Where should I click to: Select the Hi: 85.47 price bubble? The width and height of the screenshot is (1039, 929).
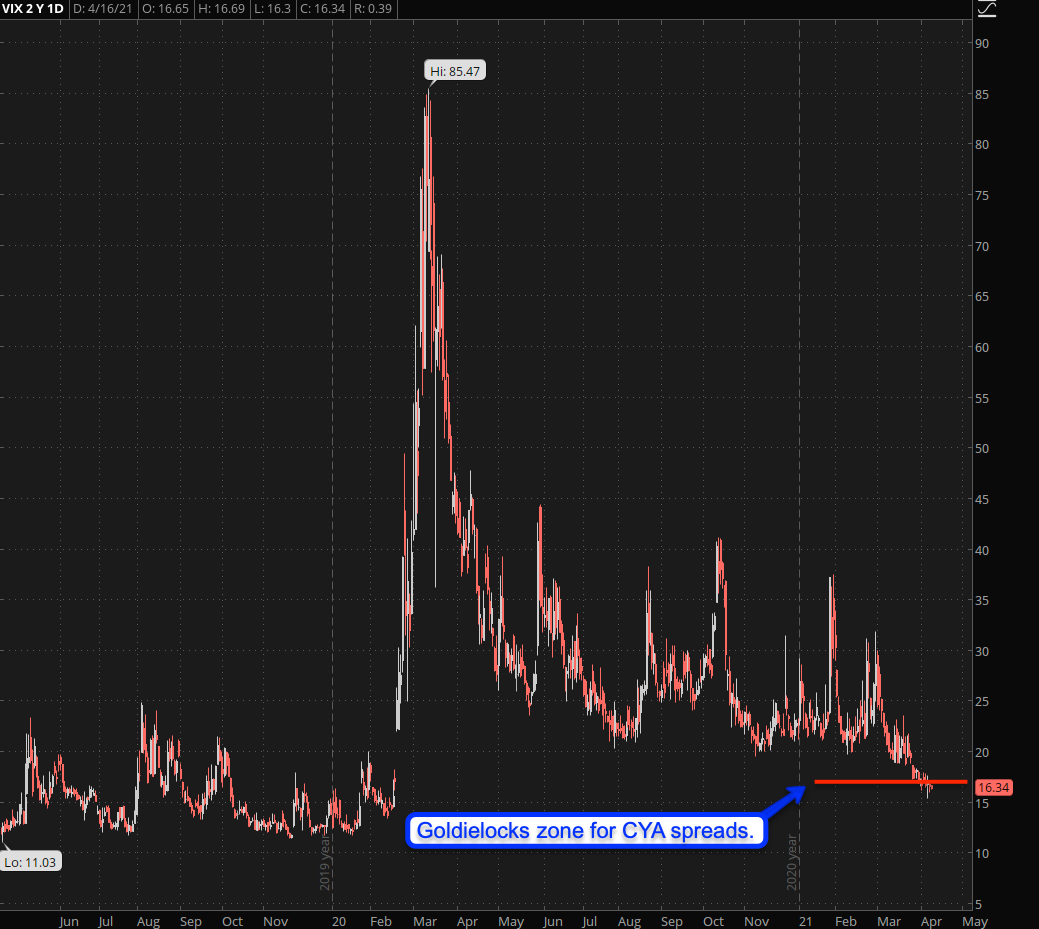click(453, 72)
